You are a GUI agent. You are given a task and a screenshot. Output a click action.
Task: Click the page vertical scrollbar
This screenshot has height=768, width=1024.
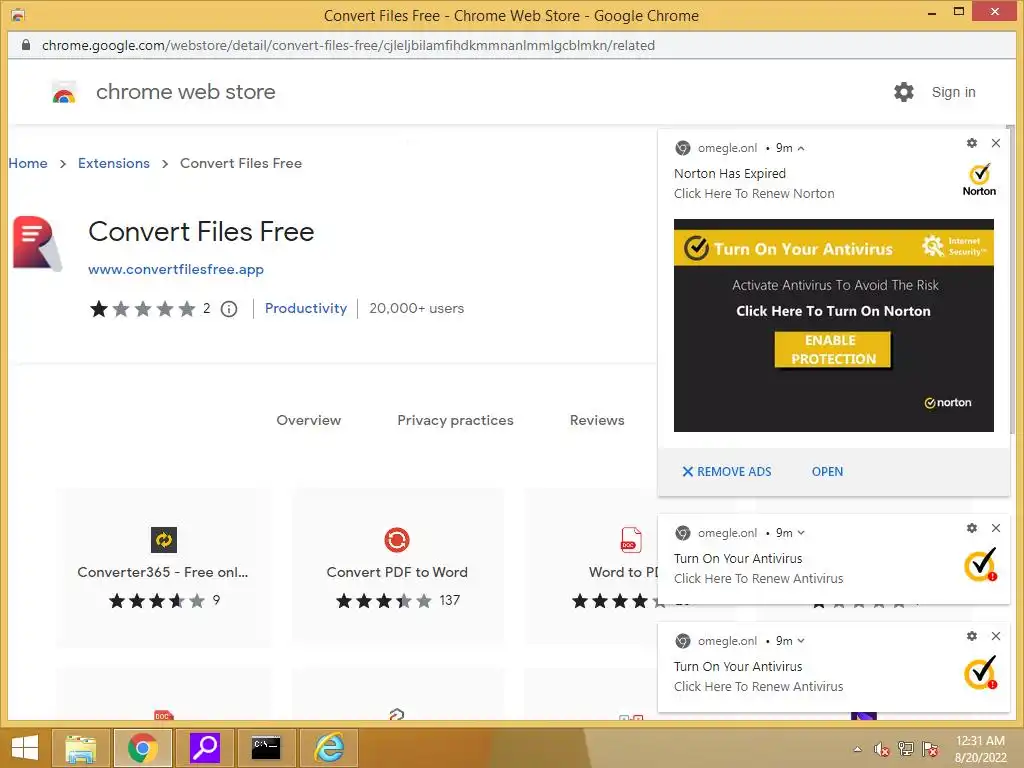coord(1011,281)
